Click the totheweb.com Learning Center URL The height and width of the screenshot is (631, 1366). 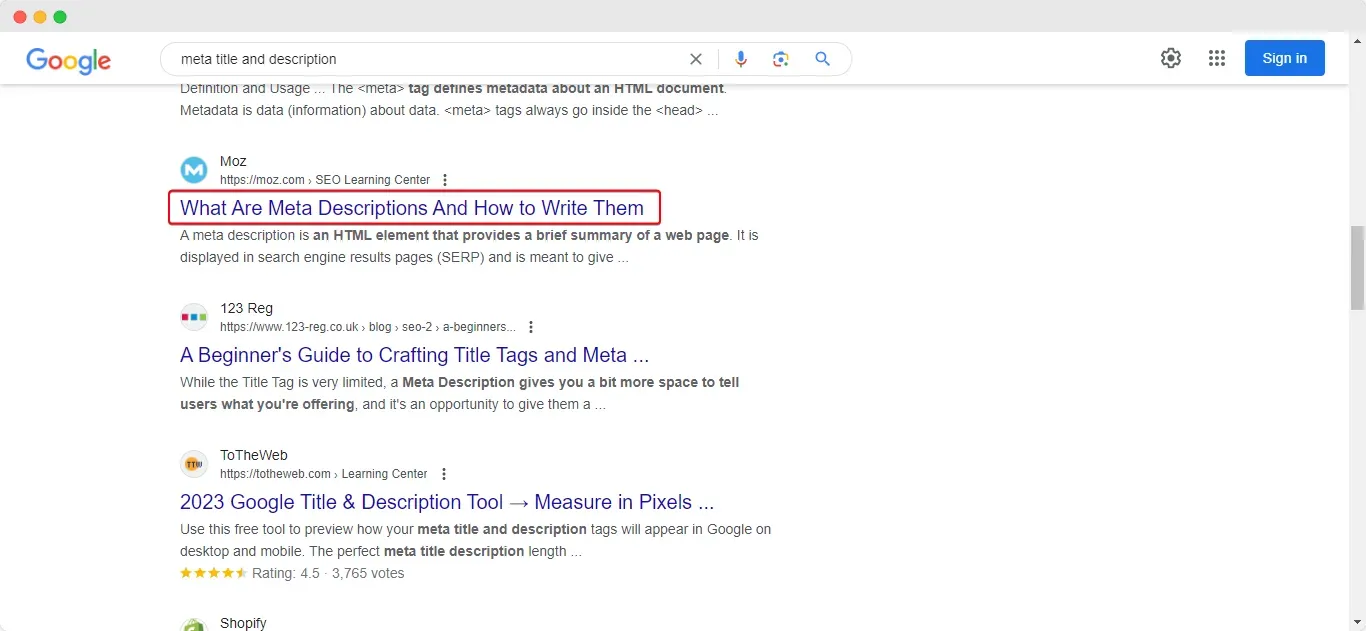click(324, 474)
